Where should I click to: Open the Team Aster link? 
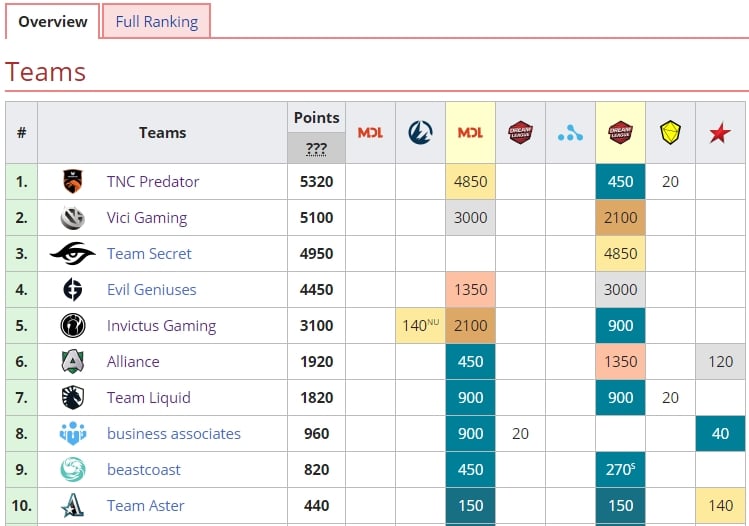point(145,505)
